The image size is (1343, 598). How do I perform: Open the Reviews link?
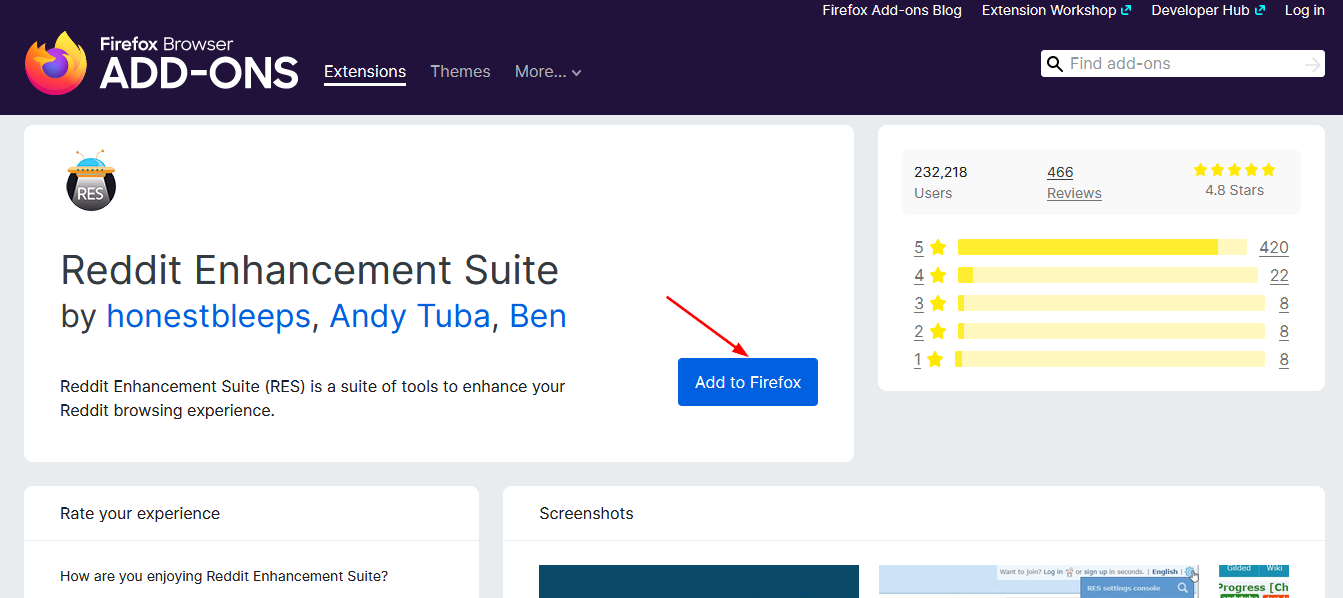[1074, 193]
